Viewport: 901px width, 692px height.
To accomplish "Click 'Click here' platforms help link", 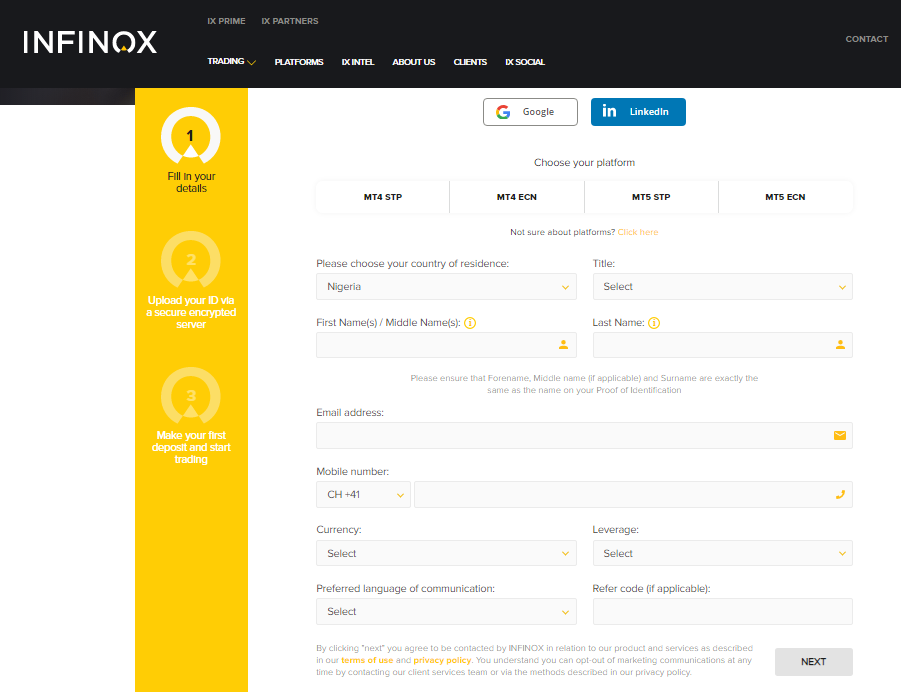I will pyautogui.click(x=638, y=232).
